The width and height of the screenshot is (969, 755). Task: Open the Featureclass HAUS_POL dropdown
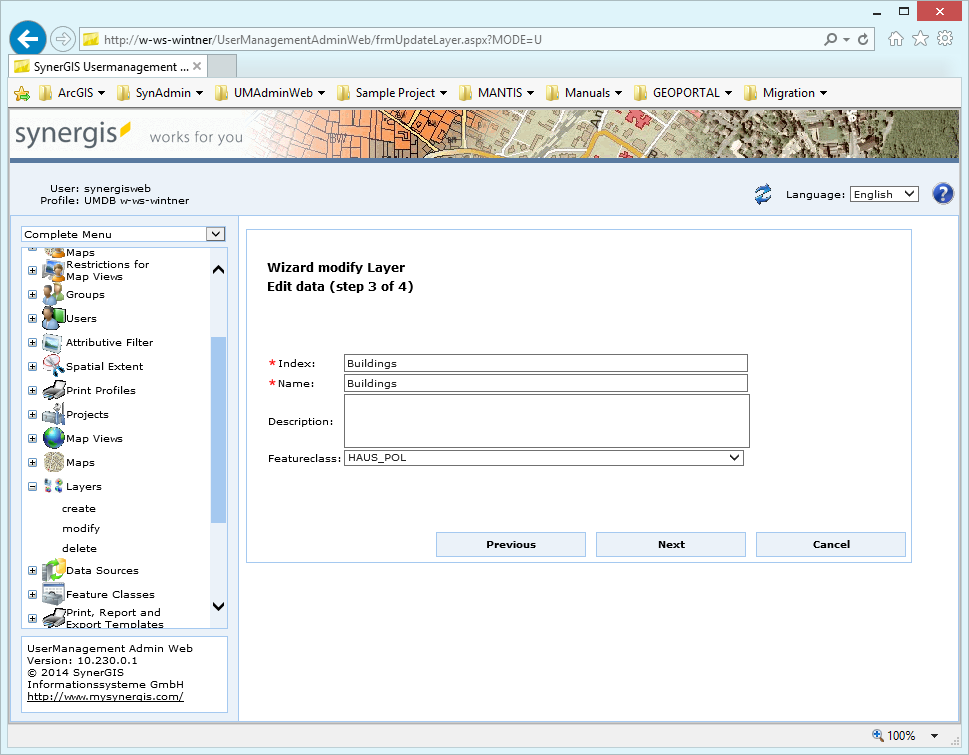543,458
